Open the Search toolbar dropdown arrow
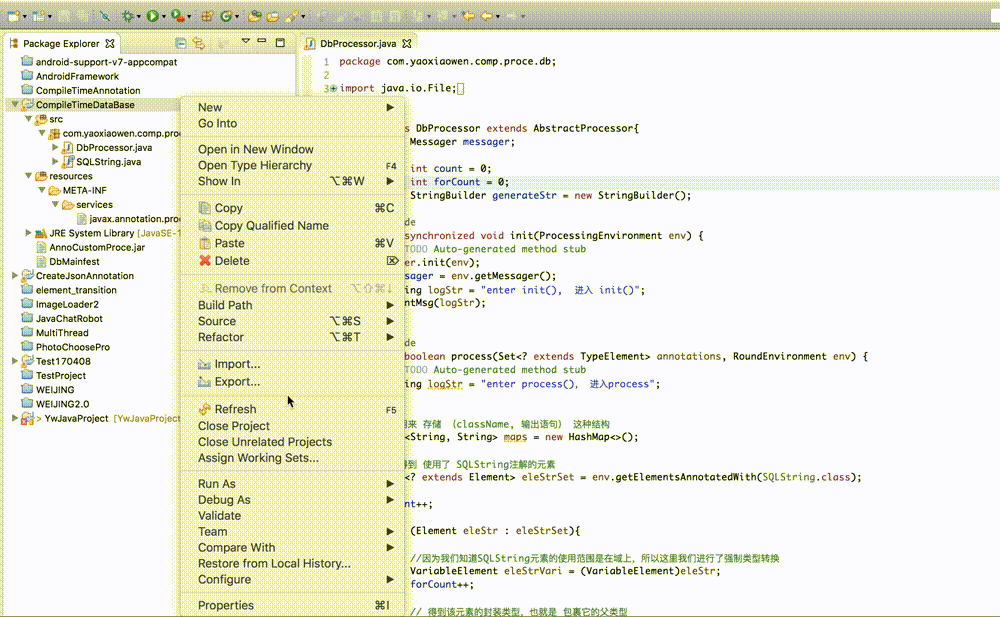This screenshot has height=617, width=1000. coord(303,17)
